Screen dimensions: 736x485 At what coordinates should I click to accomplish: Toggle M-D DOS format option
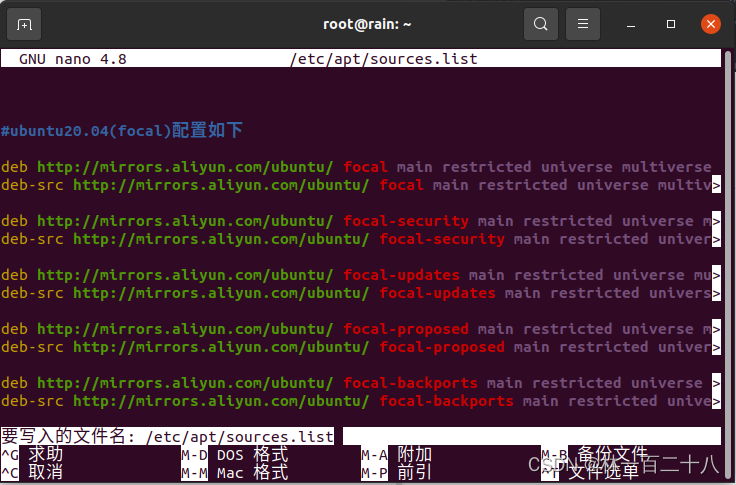pos(234,454)
